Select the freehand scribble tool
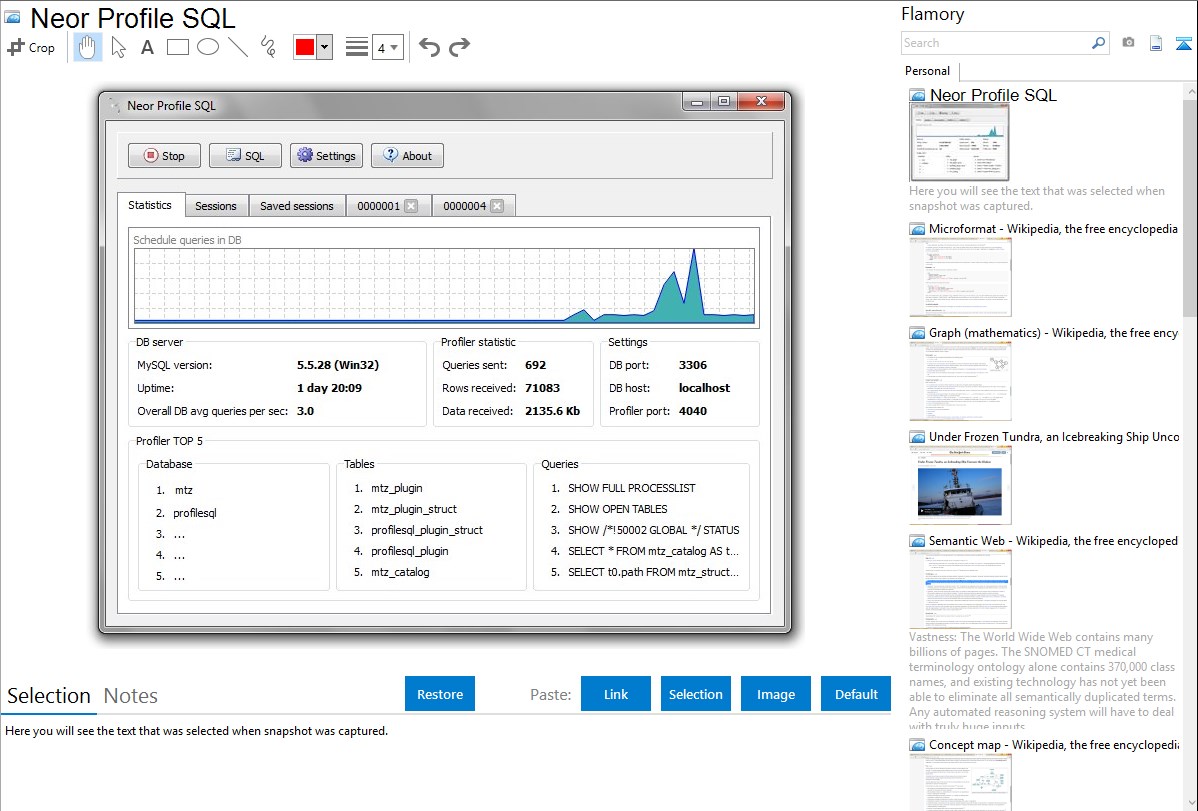The height and width of the screenshot is (811, 1198). click(268, 47)
